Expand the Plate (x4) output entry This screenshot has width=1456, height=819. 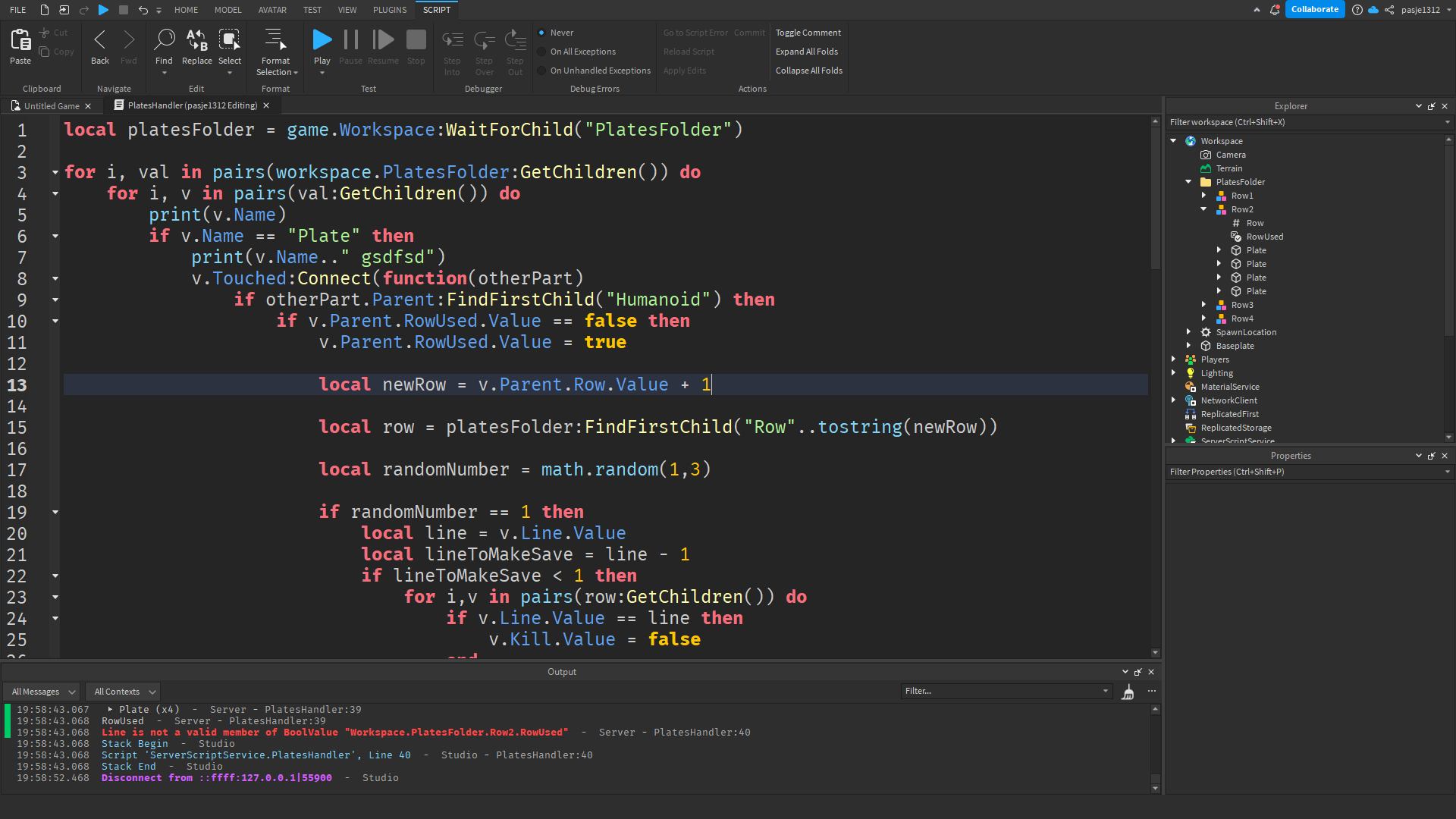[x=110, y=710]
